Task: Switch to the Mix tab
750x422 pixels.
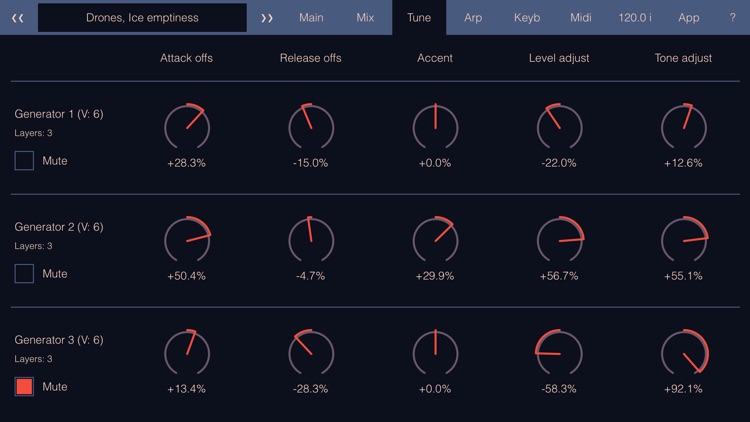Action: (x=365, y=18)
